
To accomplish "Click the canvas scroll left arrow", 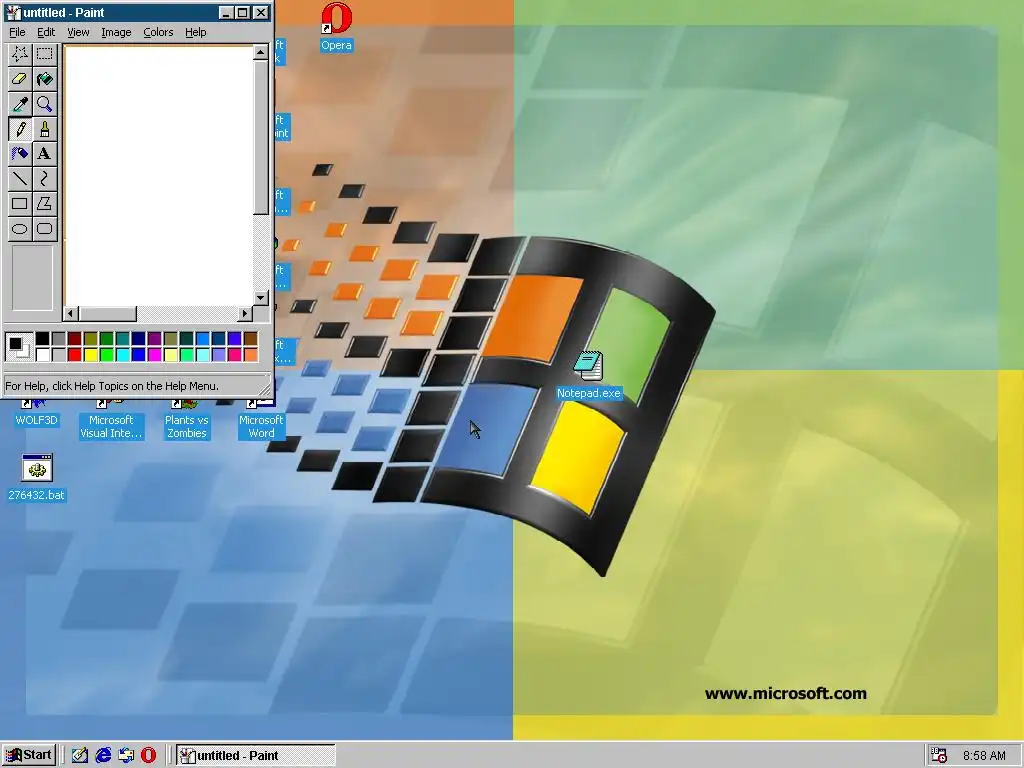I will pos(71,313).
